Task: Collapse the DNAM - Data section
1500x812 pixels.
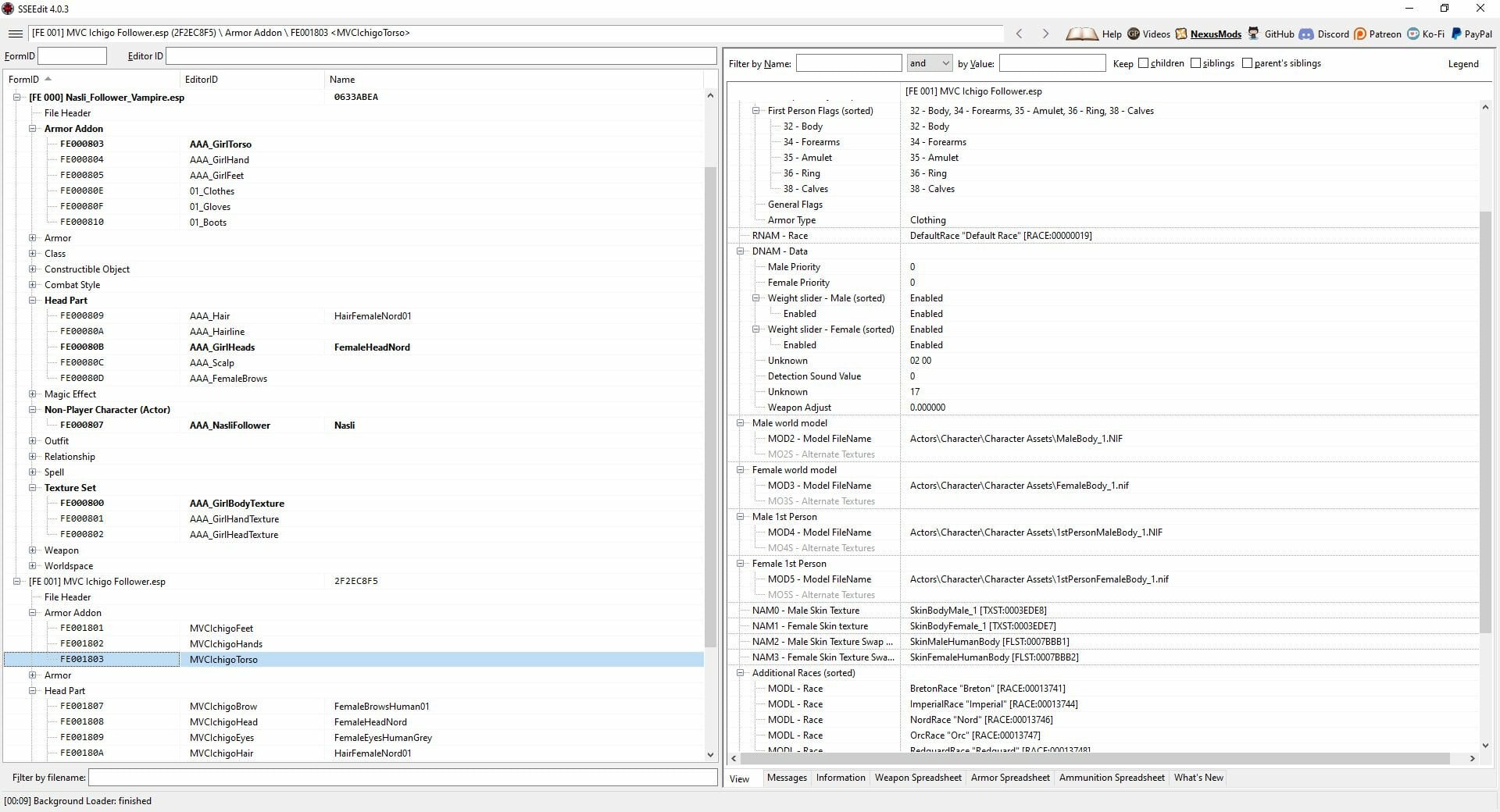Action: click(741, 251)
